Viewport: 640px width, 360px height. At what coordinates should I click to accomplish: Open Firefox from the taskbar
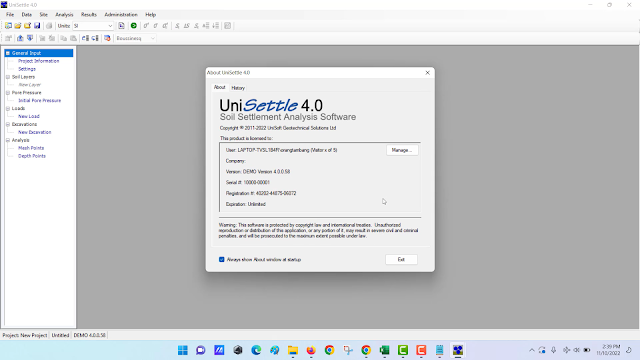pyautogui.click(x=311, y=350)
